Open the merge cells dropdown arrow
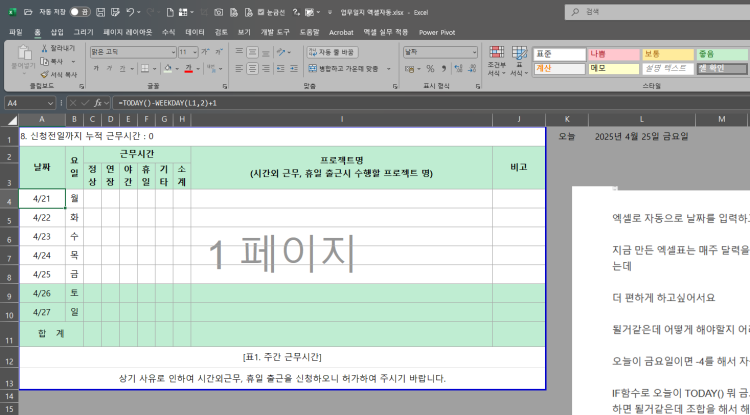Screen dimensions: 750x415 tap(388, 69)
